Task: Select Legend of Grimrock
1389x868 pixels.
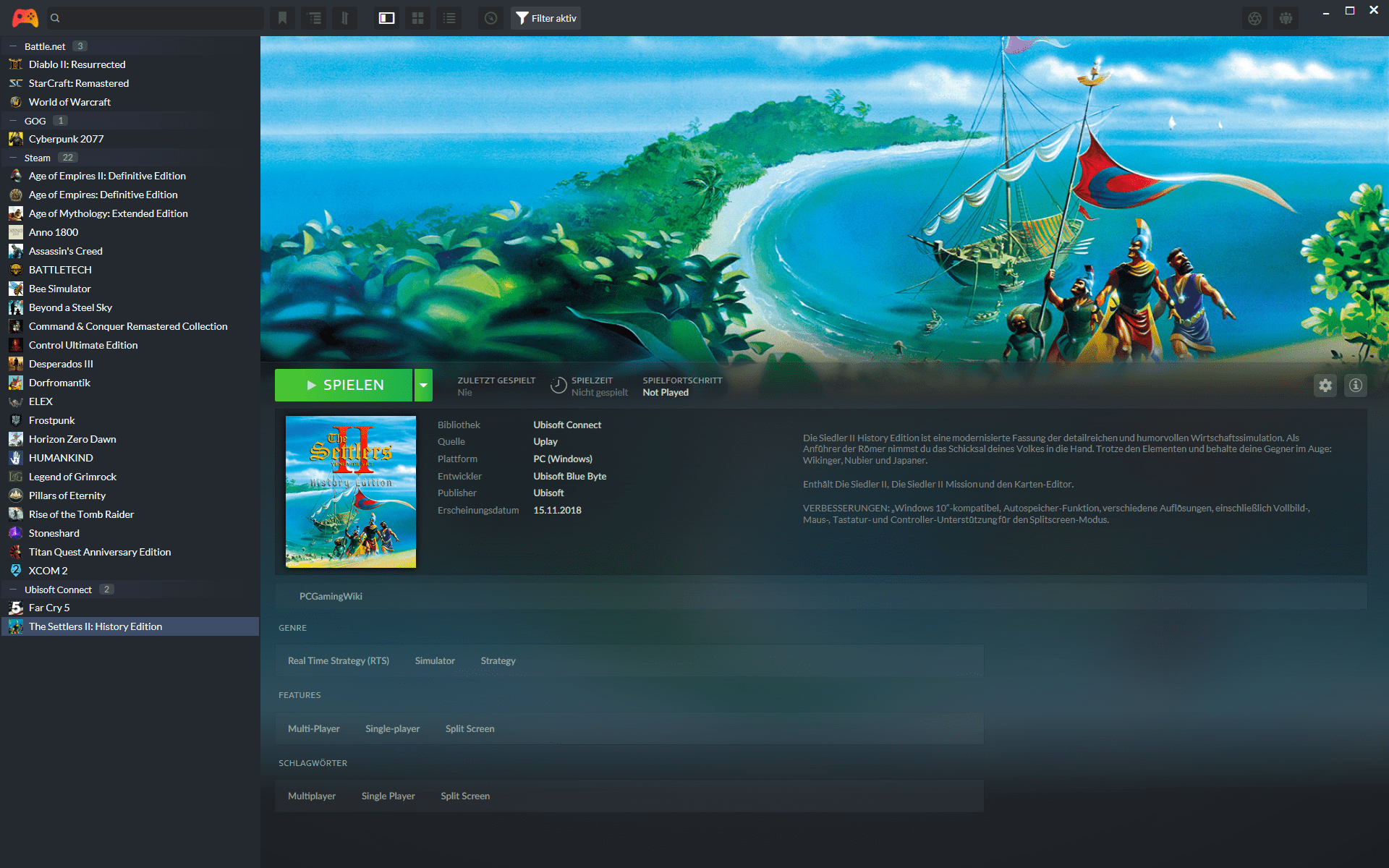Action: (x=130, y=477)
